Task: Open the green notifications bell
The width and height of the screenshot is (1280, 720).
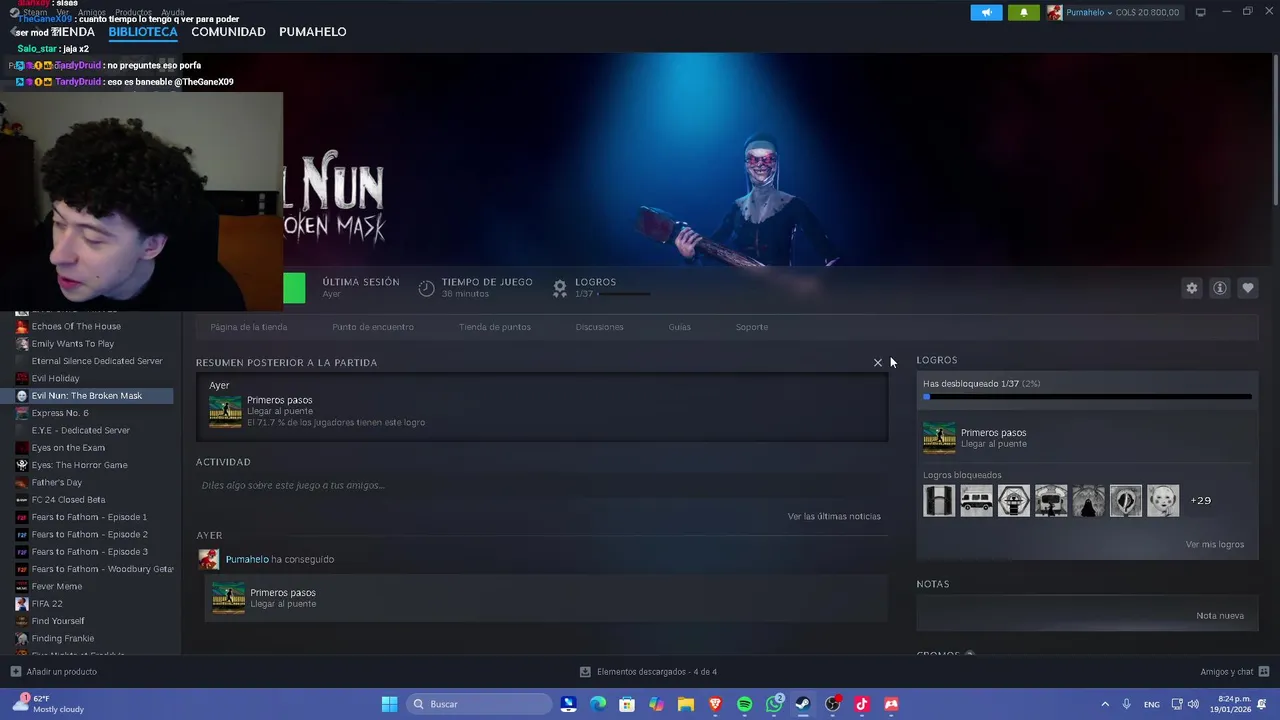Action: click(1023, 12)
